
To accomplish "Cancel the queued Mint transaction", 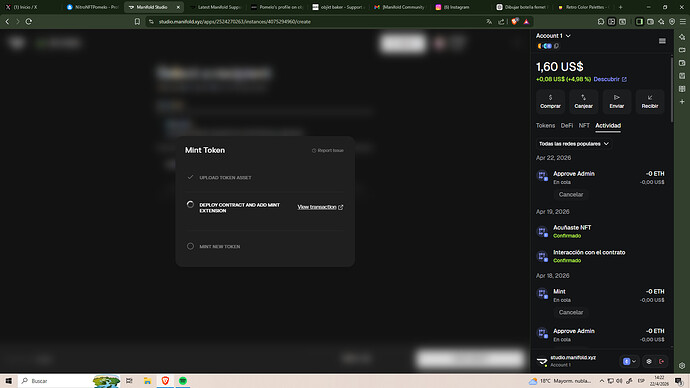I will pyautogui.click(x=571, y=312).
